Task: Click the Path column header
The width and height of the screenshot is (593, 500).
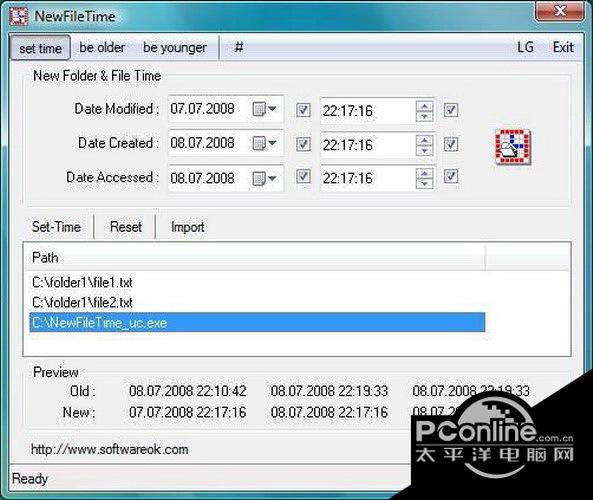Action: 255,258
